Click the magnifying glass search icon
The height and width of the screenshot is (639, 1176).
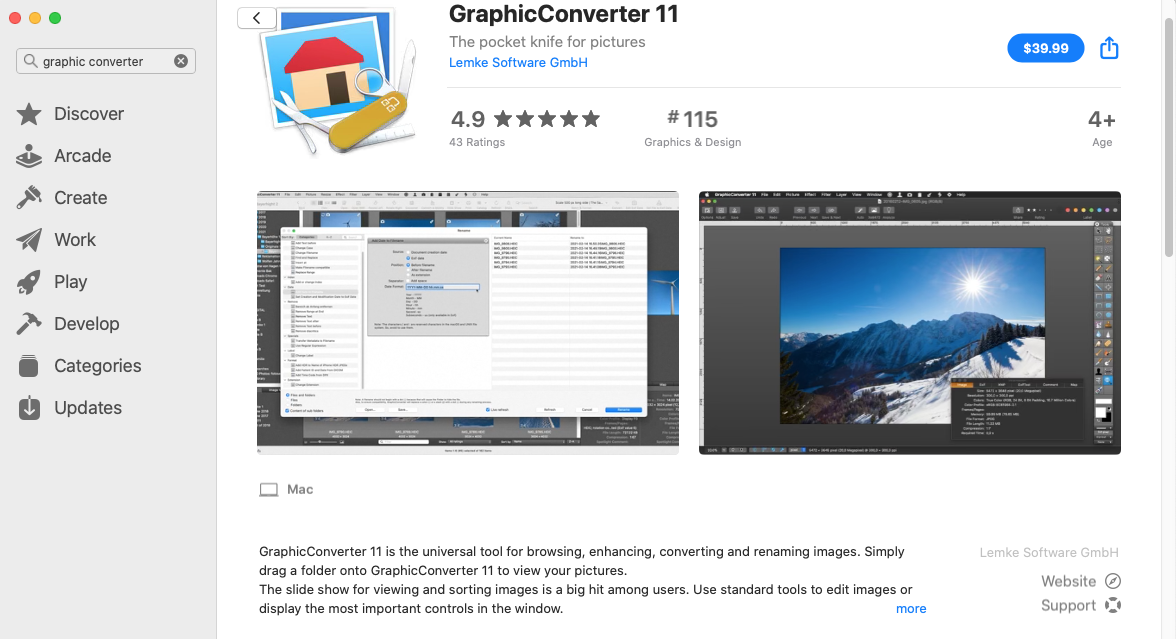[30, 61]
